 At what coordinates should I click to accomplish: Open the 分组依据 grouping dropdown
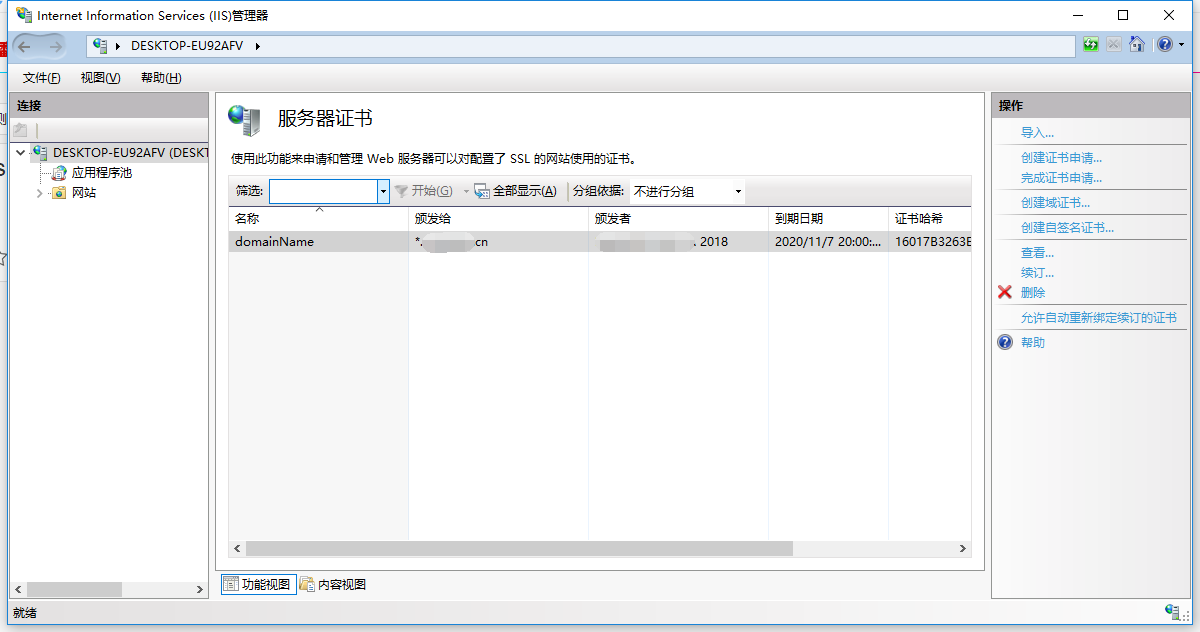pyautogui.click(x=687, y=191)
